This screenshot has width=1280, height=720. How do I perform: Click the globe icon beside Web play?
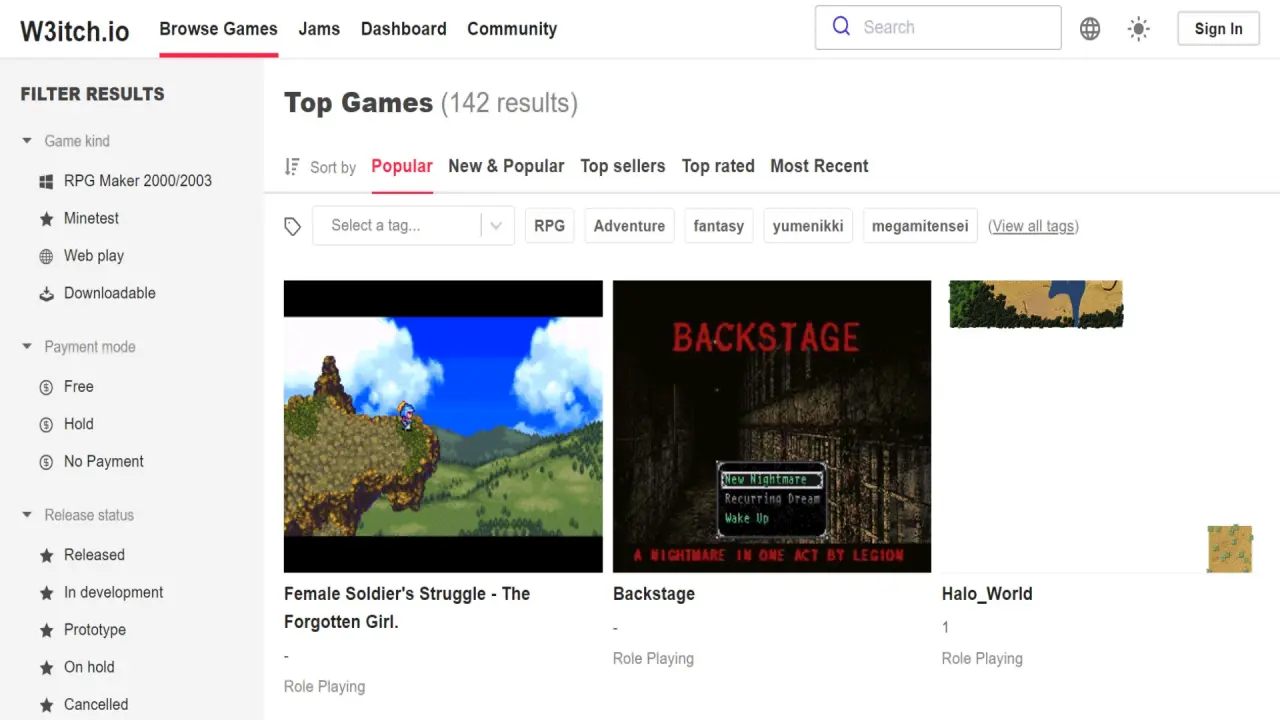(46, 256)
